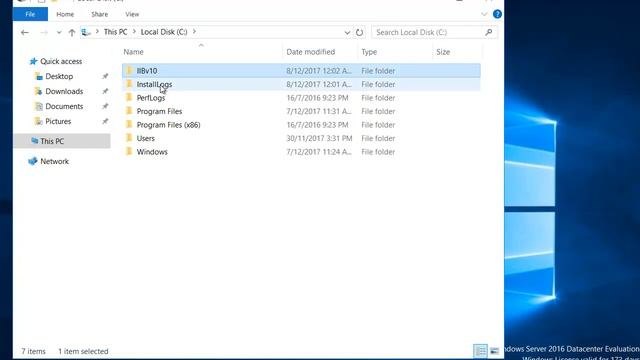
Task: Click the Program Files folder icon
Action: [x=129, y=111]
